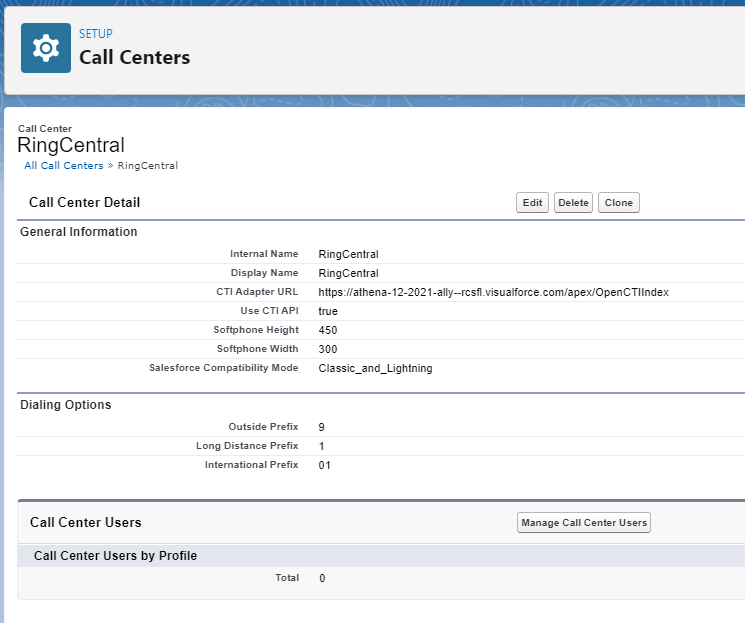Click the RingCentral page heading
745x623 pixels.
(71, 145)
